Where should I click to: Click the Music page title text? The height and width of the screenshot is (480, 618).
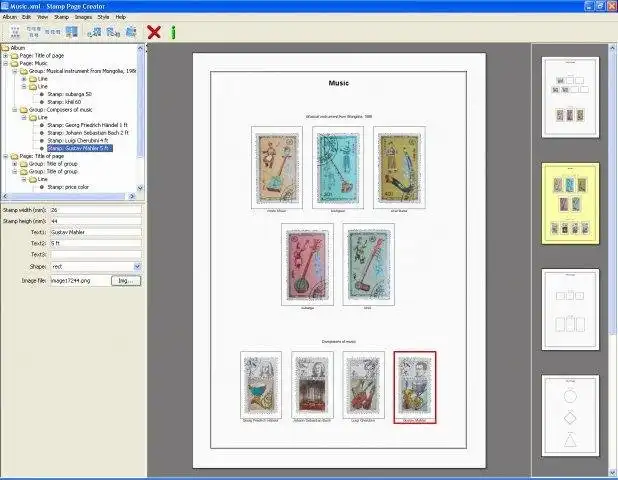pyautogui.click(x=339, y=83)
